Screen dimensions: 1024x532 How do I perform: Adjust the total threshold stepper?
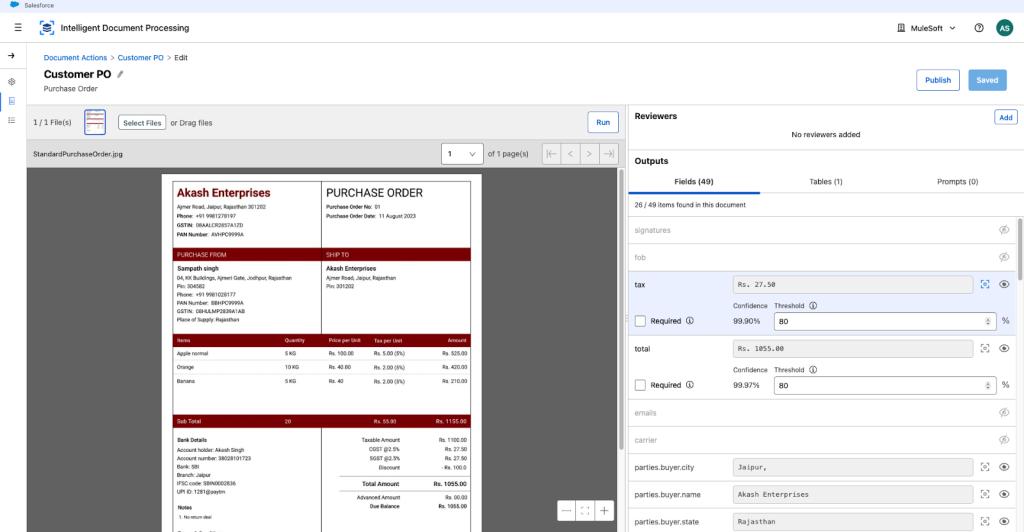pos(987,385)
